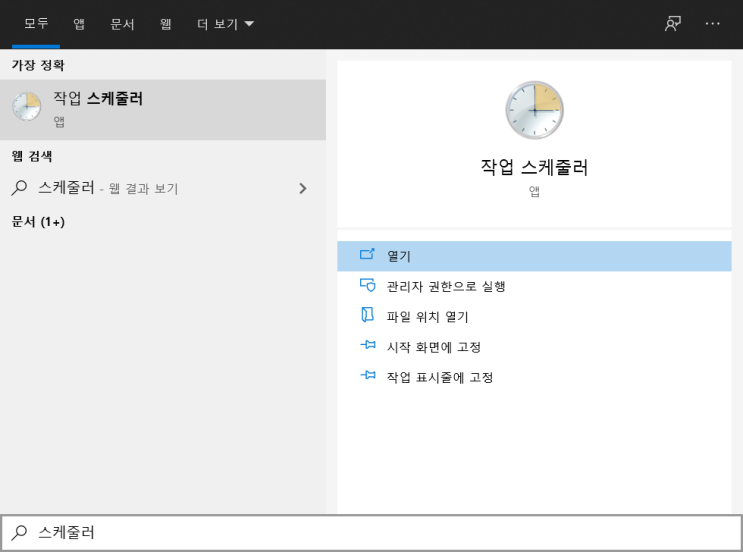
Task: Switch to the 문서 tab
Action: coord(122,24)
